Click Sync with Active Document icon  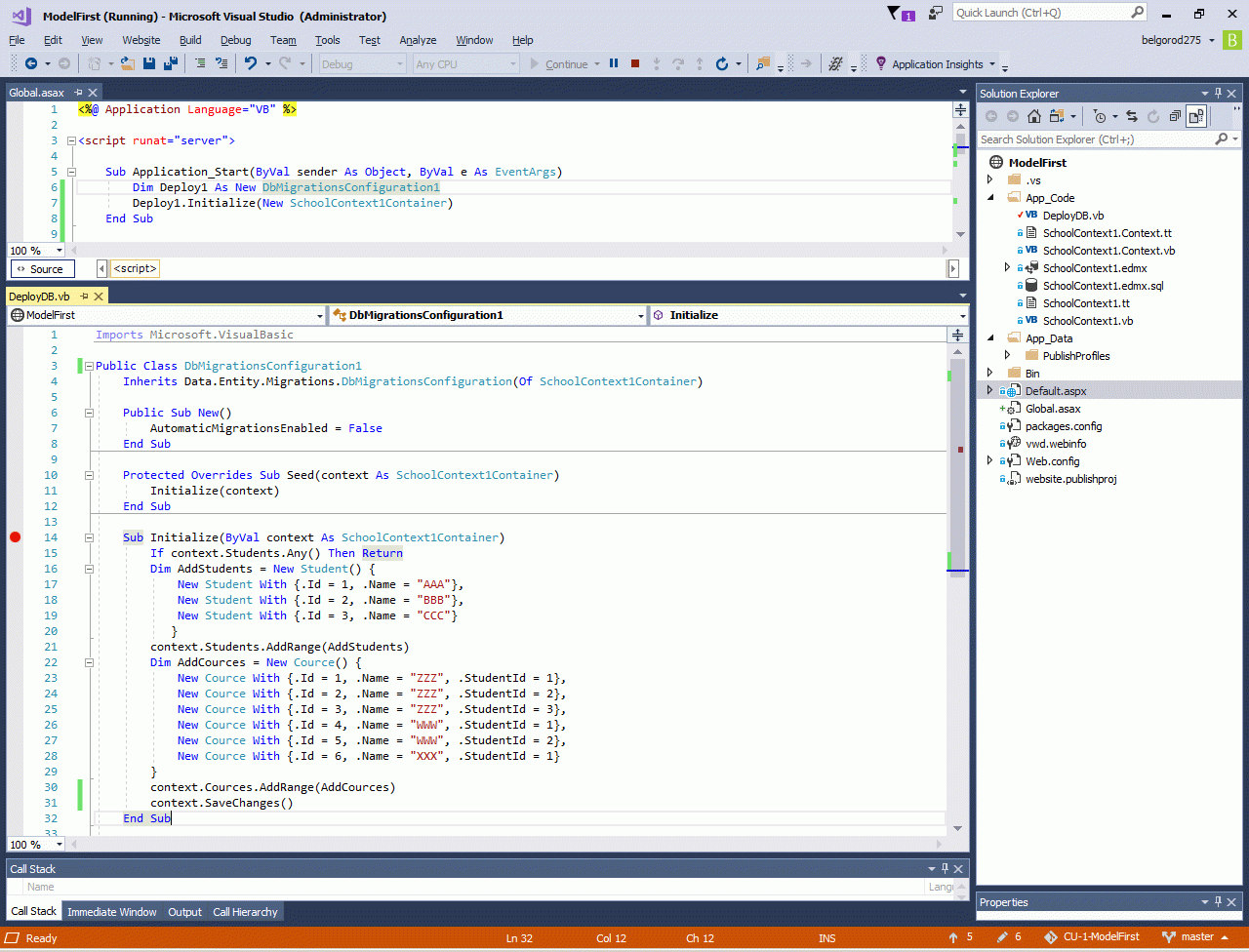coord(1132,116)
